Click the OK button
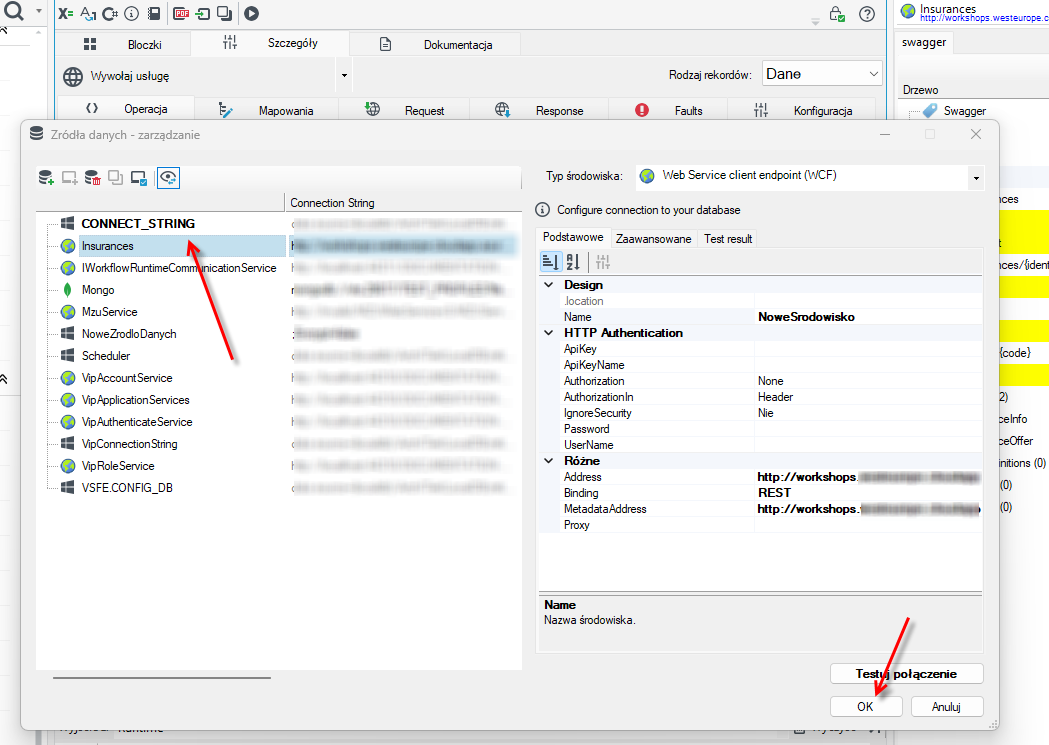 [866, 707]
